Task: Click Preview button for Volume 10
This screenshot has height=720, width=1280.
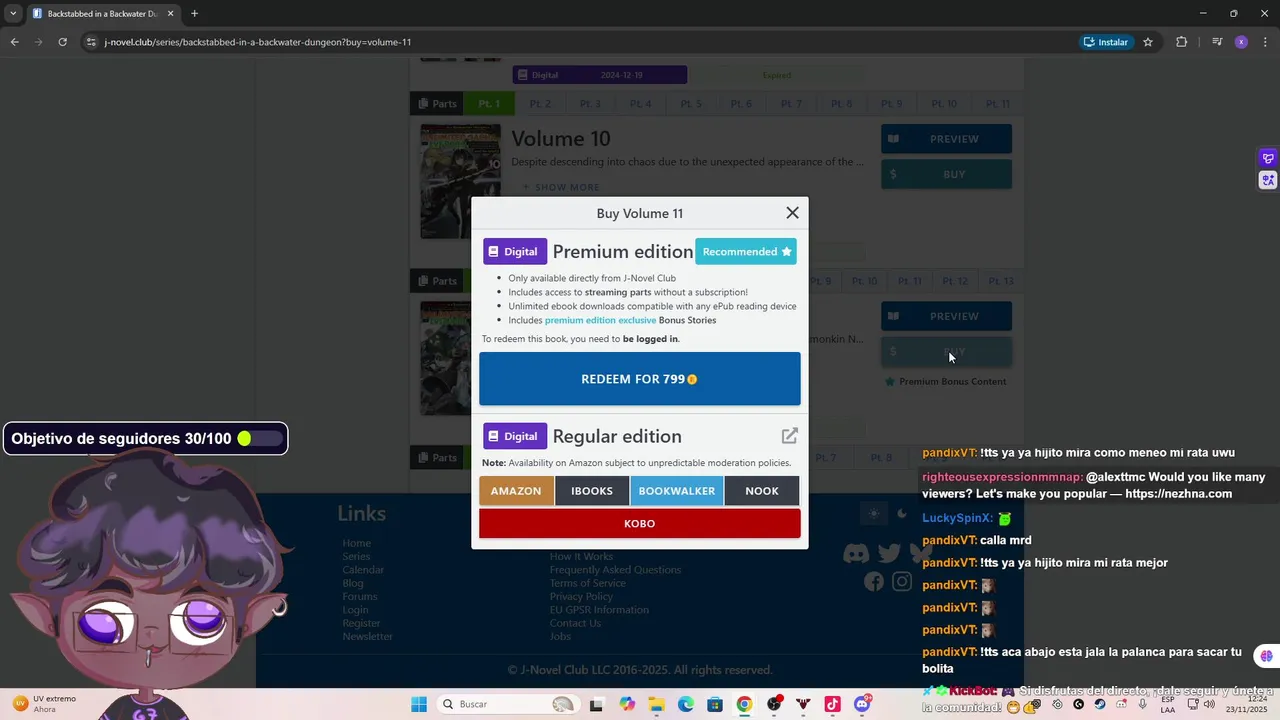Action: point(946,139)
